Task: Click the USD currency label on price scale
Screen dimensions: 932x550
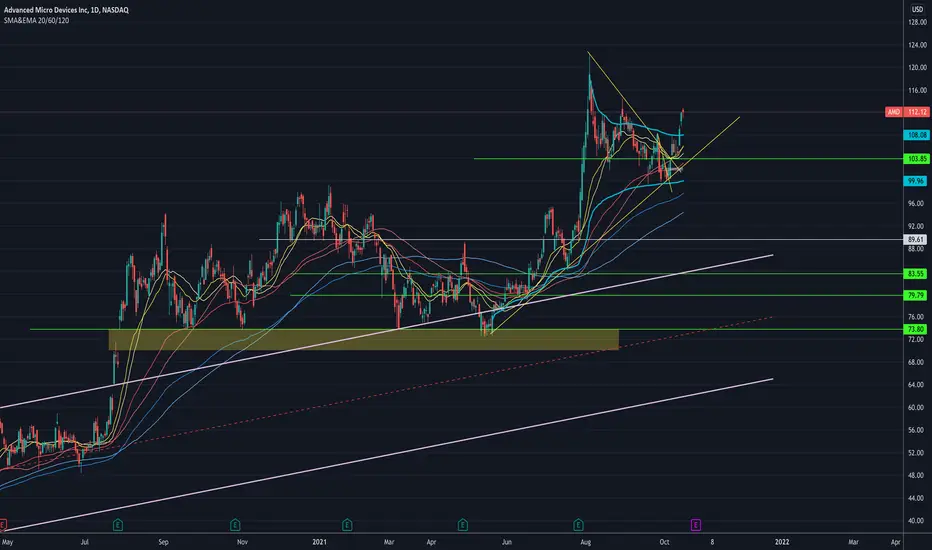Action: 917,10
